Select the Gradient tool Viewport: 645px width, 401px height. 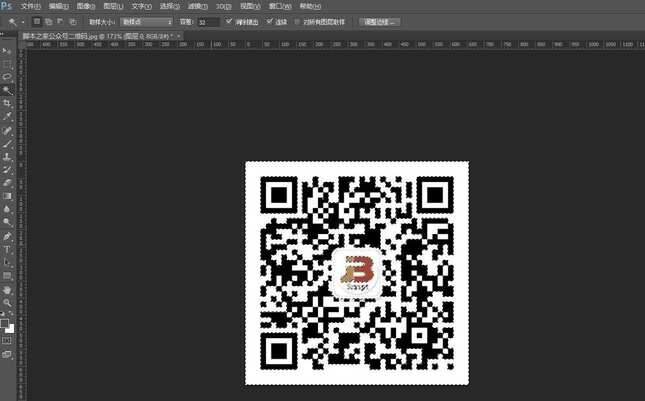tap(7, 196)
